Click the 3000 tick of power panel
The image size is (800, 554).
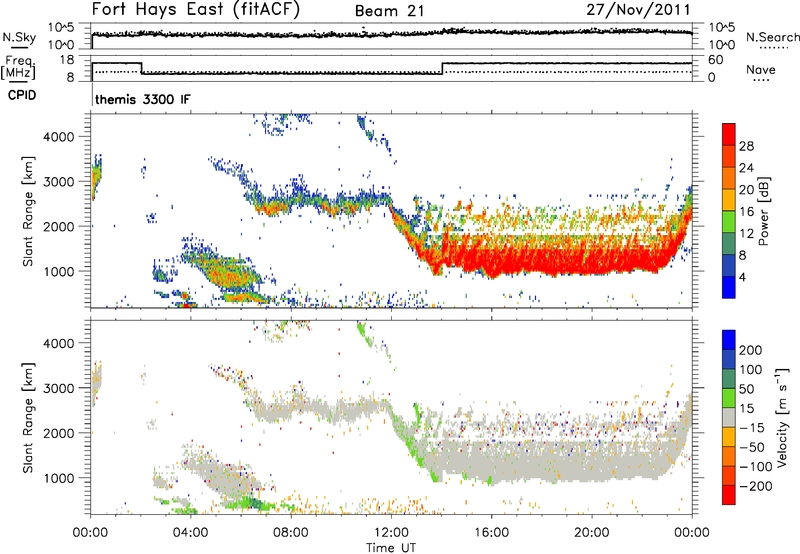[x=58, y=182]
